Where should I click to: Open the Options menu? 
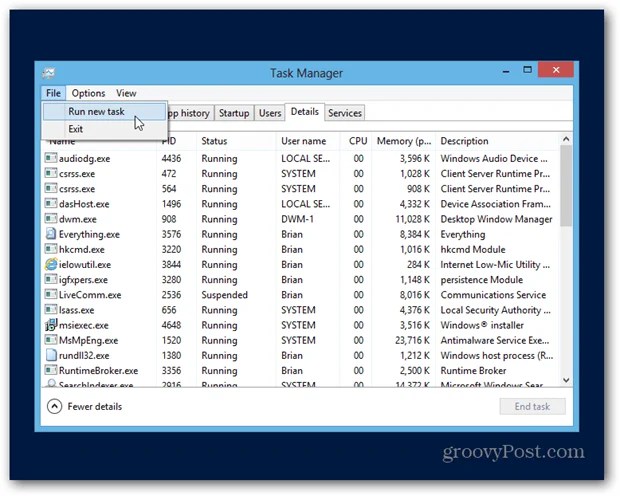[x=88, y=93]
